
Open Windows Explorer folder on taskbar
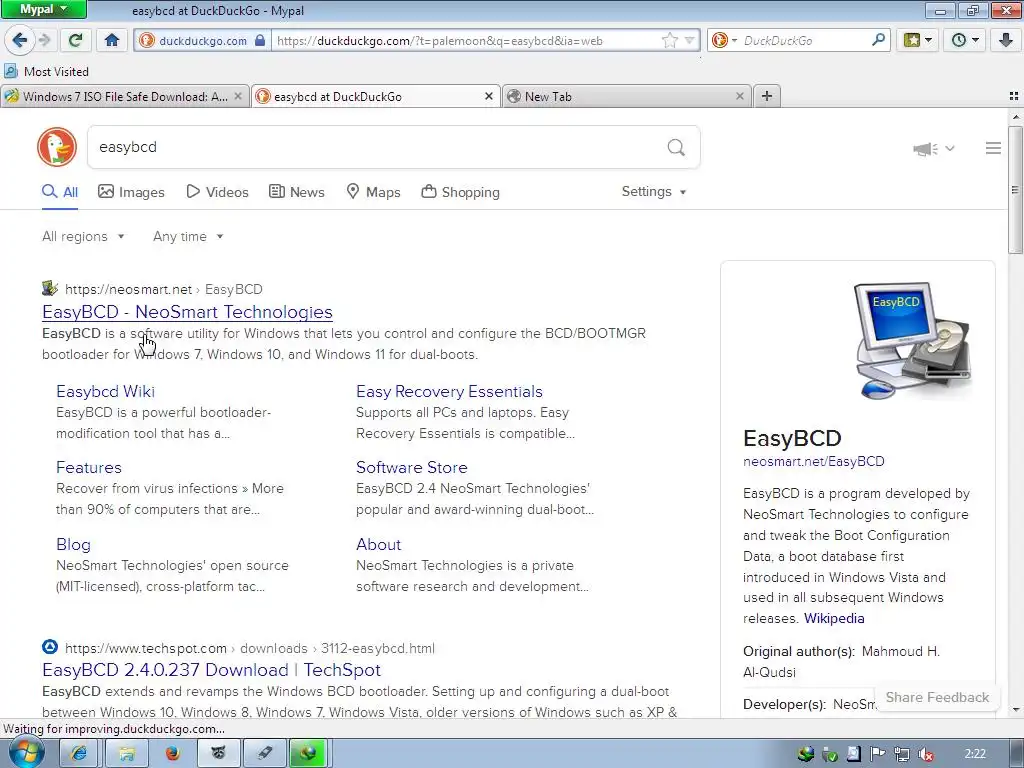tap(126, 754)
